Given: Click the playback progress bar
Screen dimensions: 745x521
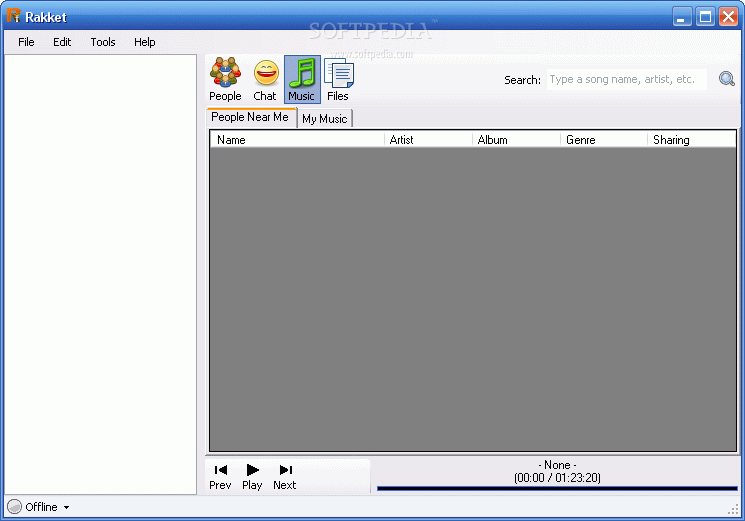Looking at the screenshot, I should tap(557, 488).
